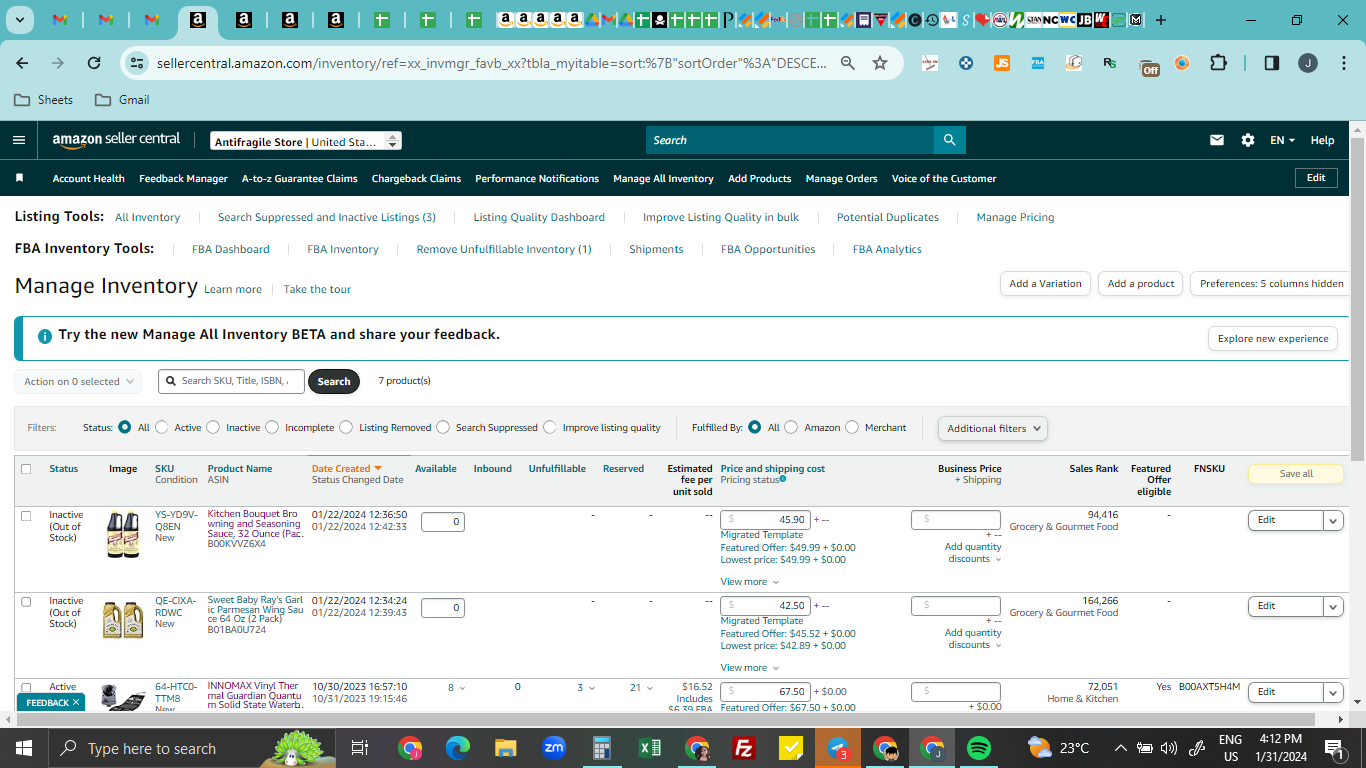Image resolution: width=1366 pixels, height=768 pixels.
Task: Open the Remove Unfulfillable Inventory (1) link
Action: (x=504, y=249)
